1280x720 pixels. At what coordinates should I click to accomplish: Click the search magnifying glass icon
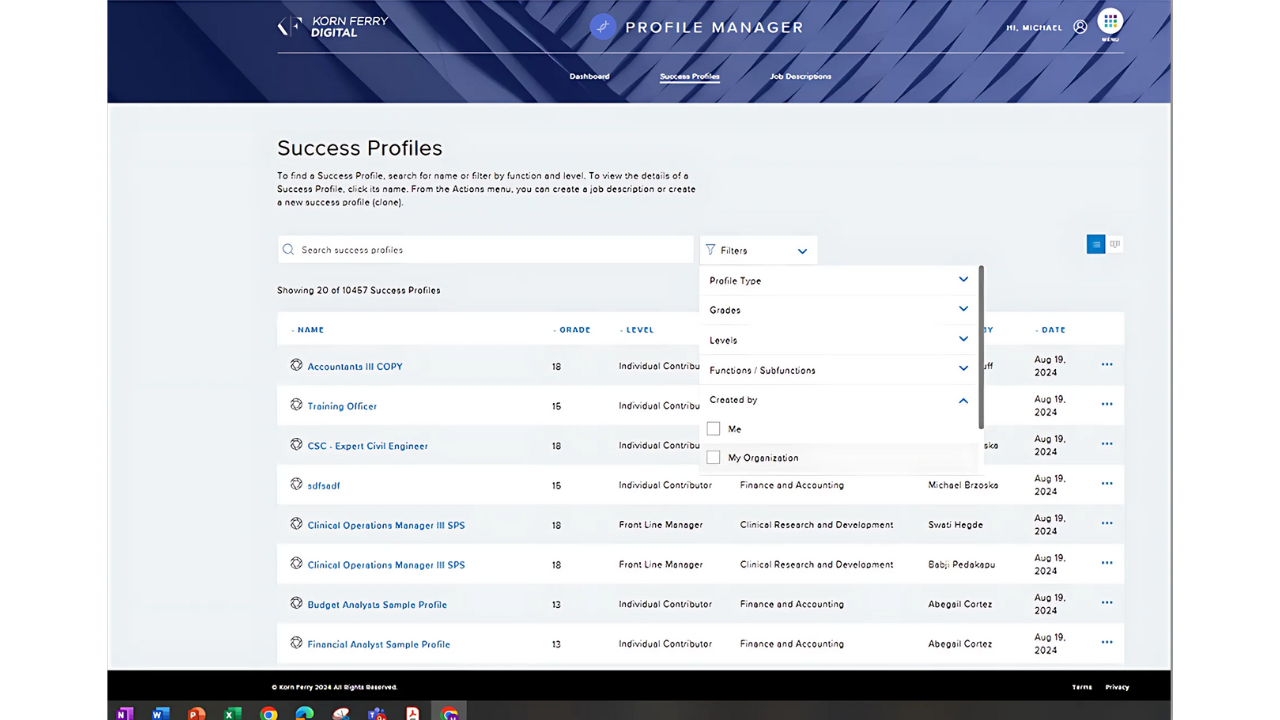(x=288, y=249)
